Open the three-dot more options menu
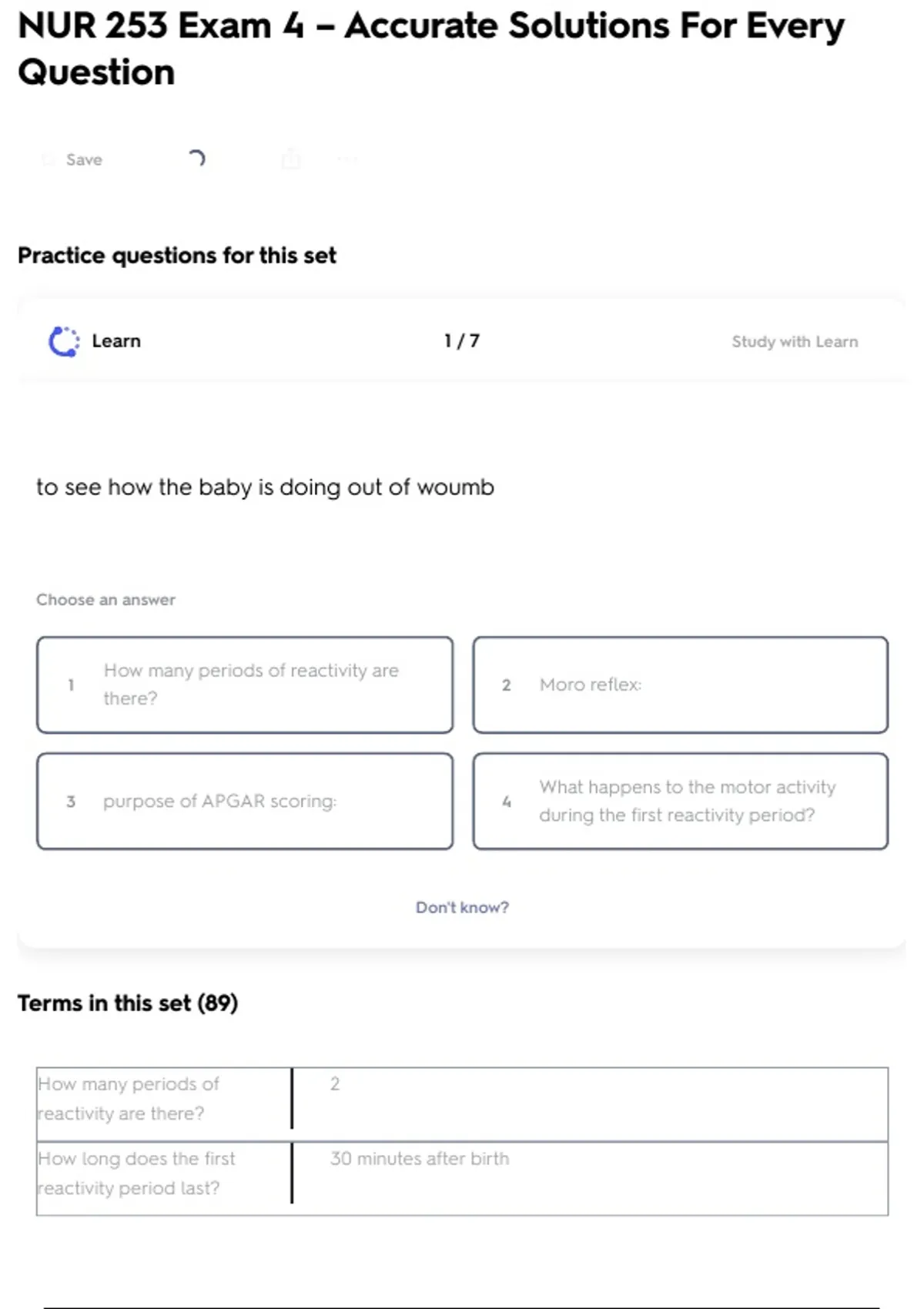This screenshot has width=924, height=1309. click(x=347, y=159)
